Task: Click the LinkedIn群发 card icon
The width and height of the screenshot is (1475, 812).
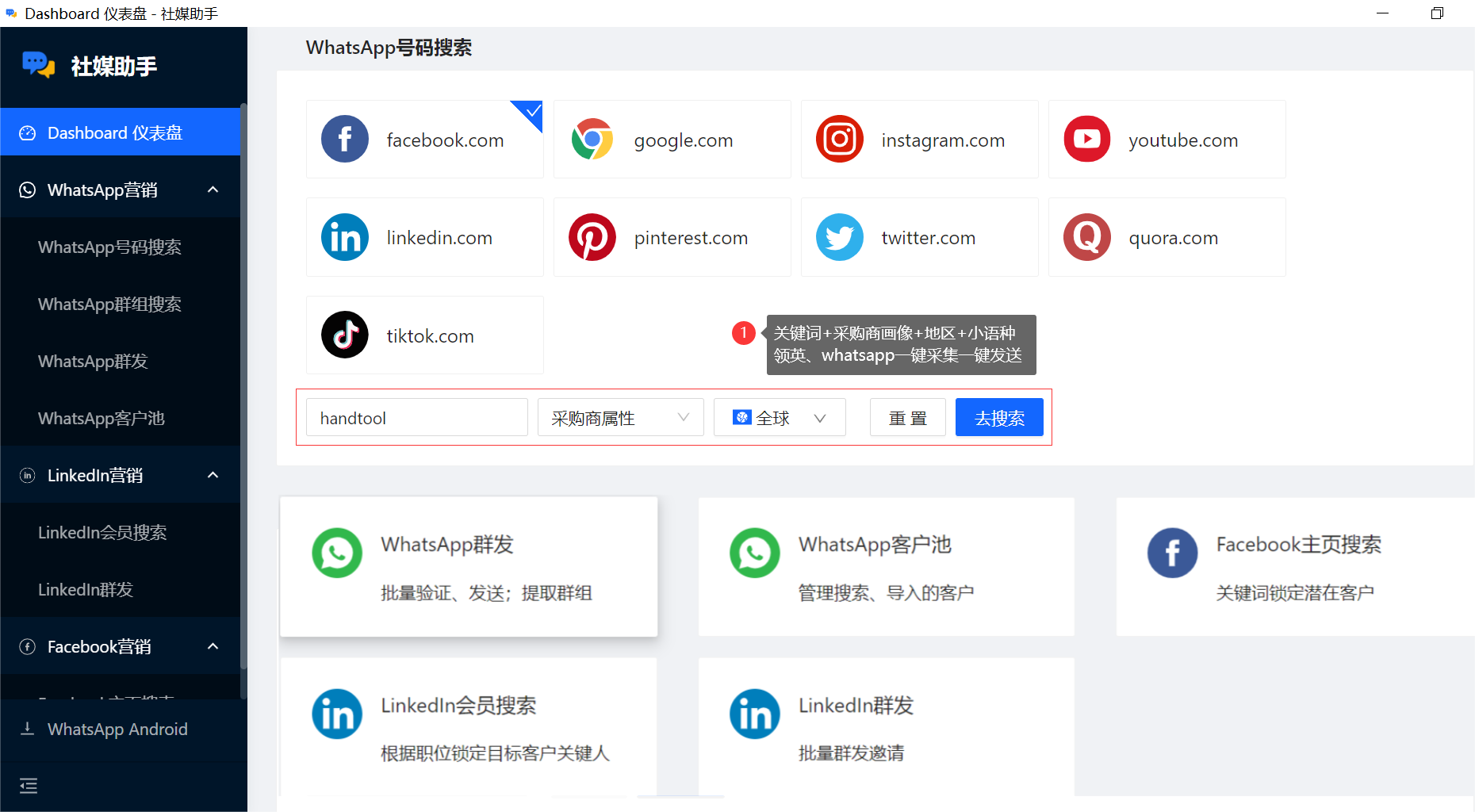Action: pyautogui.click(x=755, y=714)
